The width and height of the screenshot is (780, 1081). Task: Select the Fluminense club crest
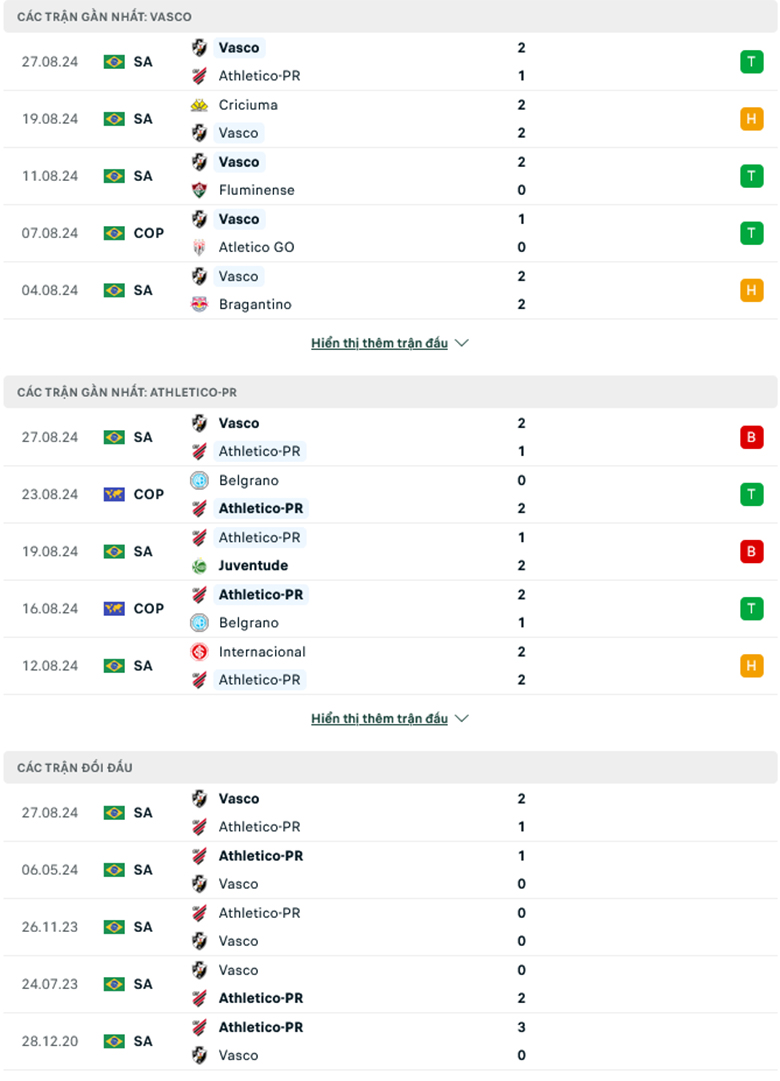[x=197, y=190]
